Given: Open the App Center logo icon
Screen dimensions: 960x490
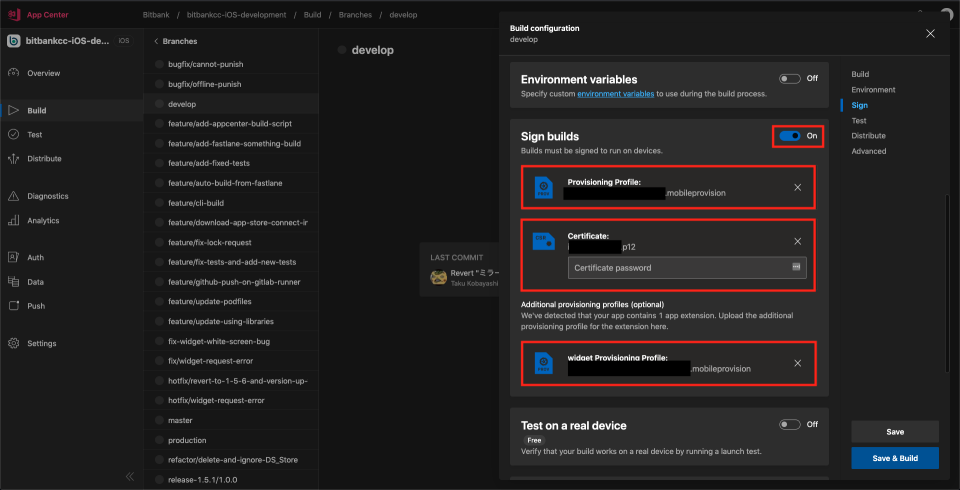Looking at the screenshot, I should (13, 14).
